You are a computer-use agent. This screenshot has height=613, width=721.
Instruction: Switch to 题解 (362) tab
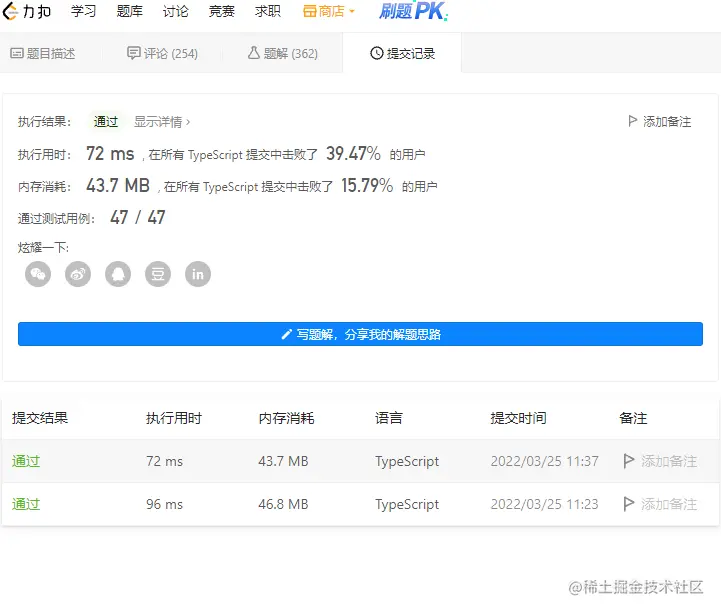pos(283,53)
